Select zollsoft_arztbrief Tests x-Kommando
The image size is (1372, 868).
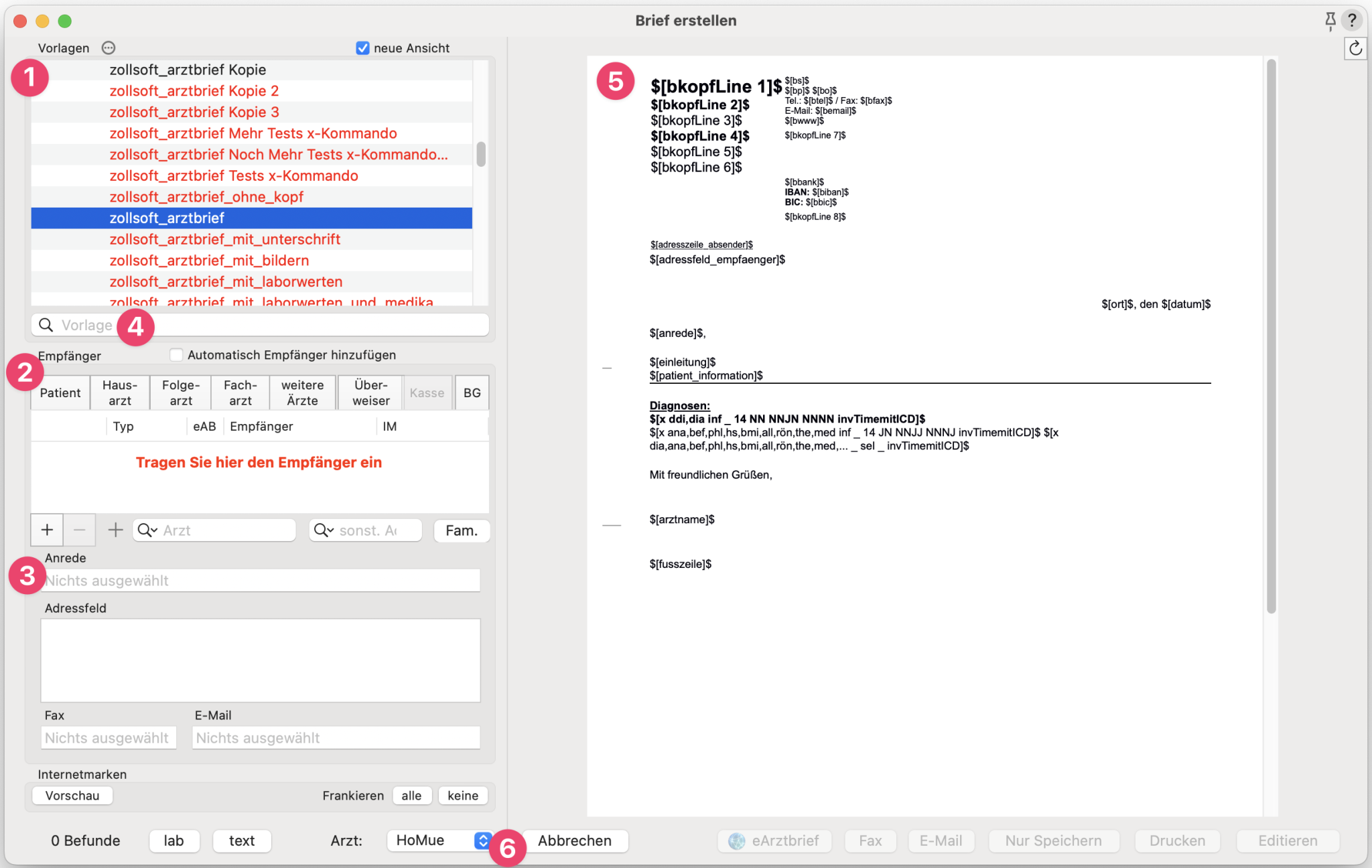click(252, 175)
